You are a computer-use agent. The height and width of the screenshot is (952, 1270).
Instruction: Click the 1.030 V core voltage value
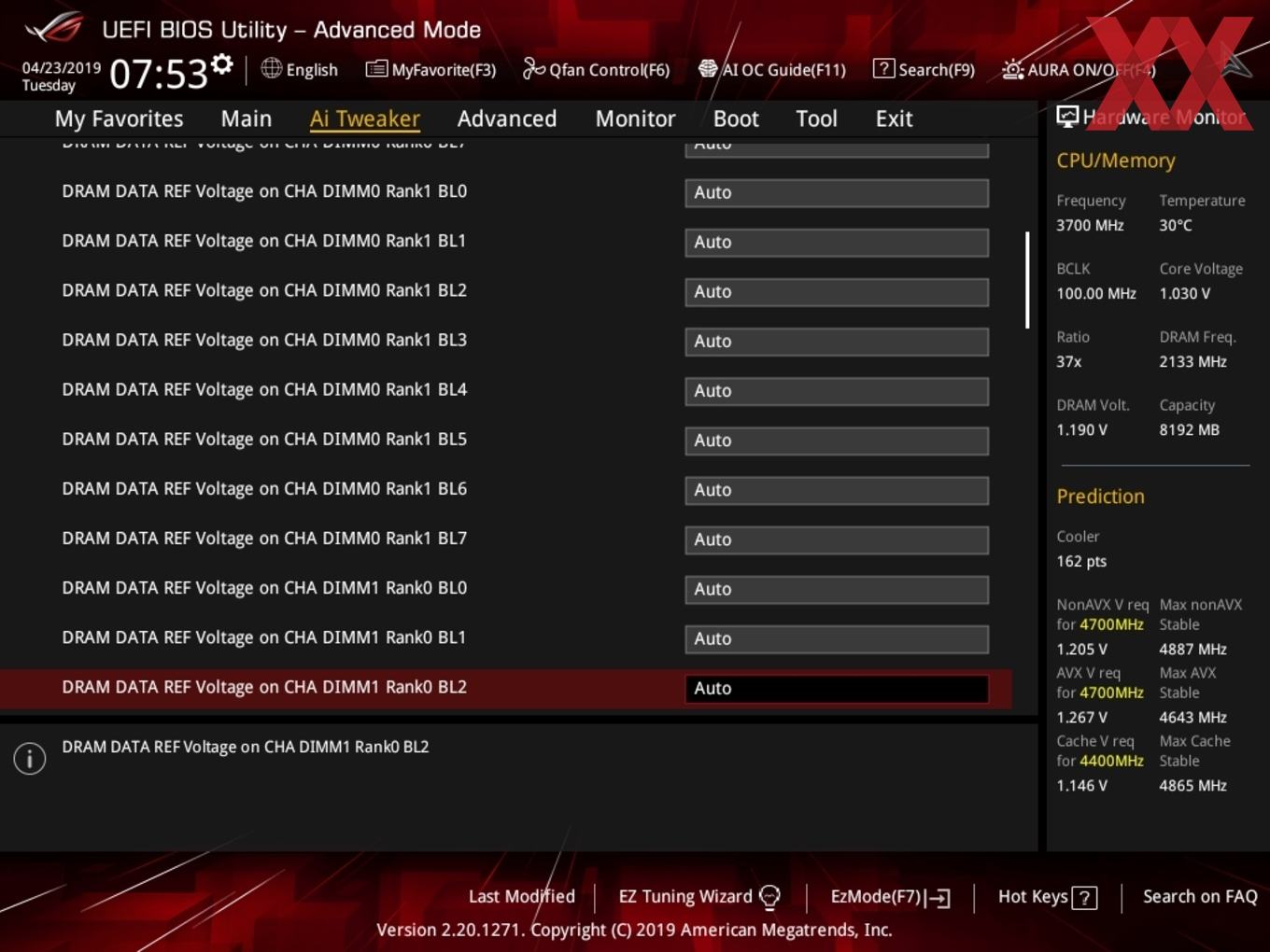tap(1184, 293)
